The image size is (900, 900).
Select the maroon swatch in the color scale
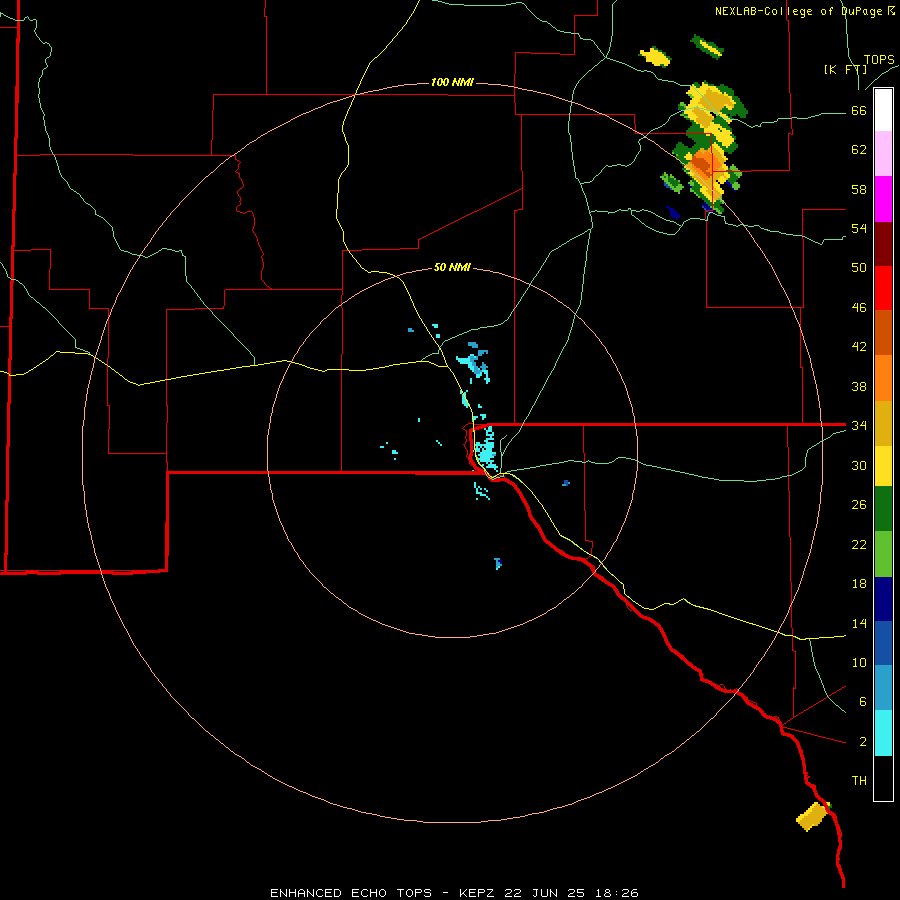(883, 244)
